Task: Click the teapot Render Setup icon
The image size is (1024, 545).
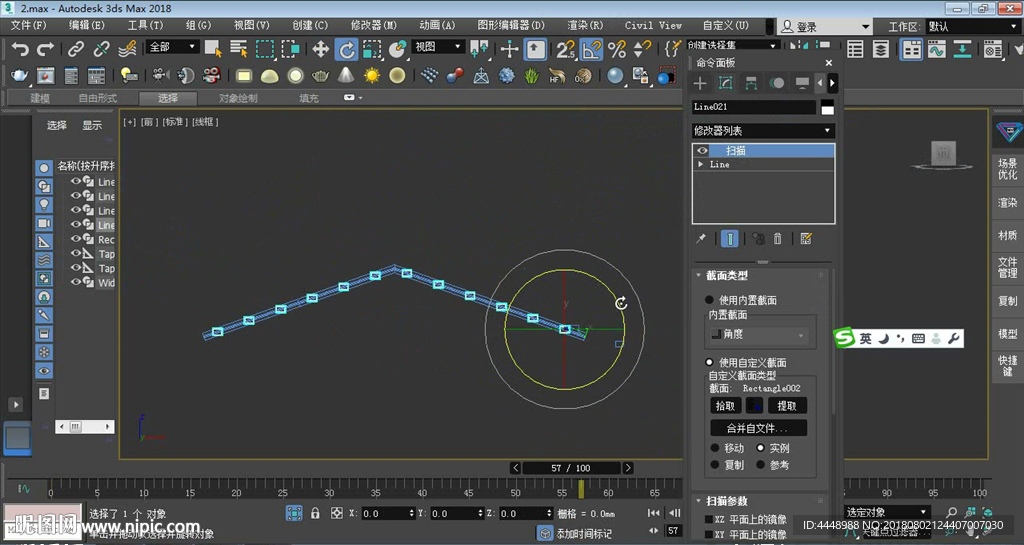Action: point(20,76)
